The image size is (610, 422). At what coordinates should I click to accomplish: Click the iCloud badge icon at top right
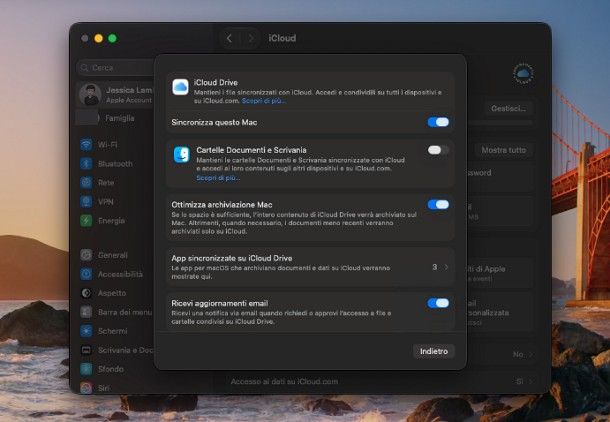click(523, 74)
